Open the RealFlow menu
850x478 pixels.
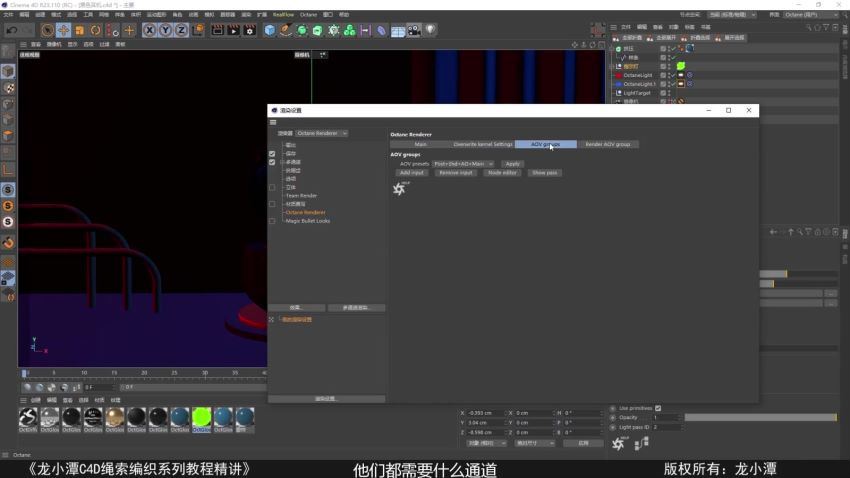[x=283, y=15]
